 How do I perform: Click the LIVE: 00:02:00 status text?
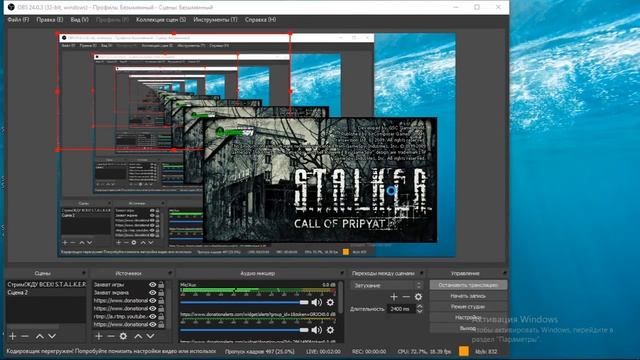(323, 351)
